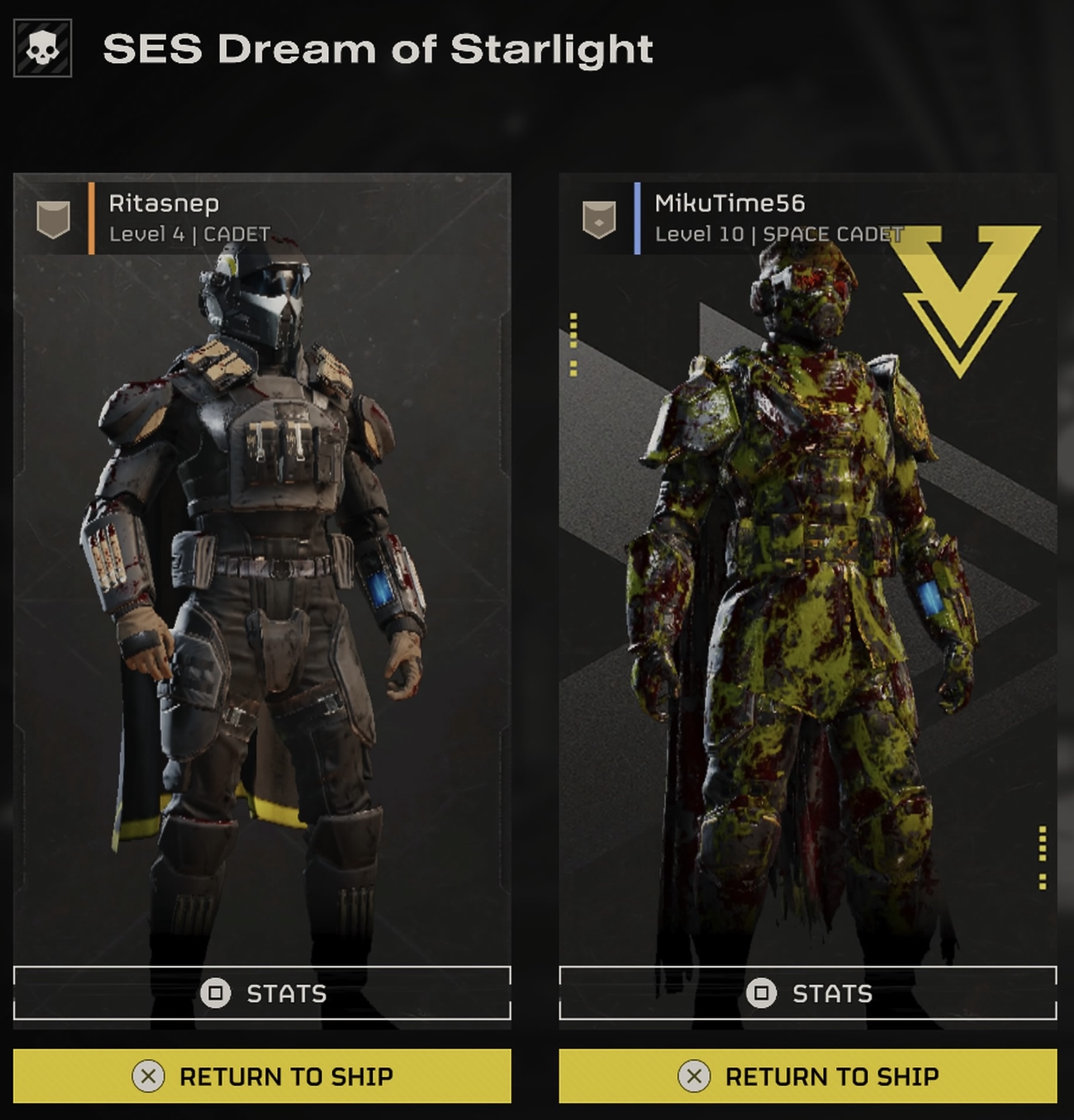This screenshot has height=1120, width=1074.
Task: Click Ritasnep's rank shield badge
Action: tap(53, 220)
